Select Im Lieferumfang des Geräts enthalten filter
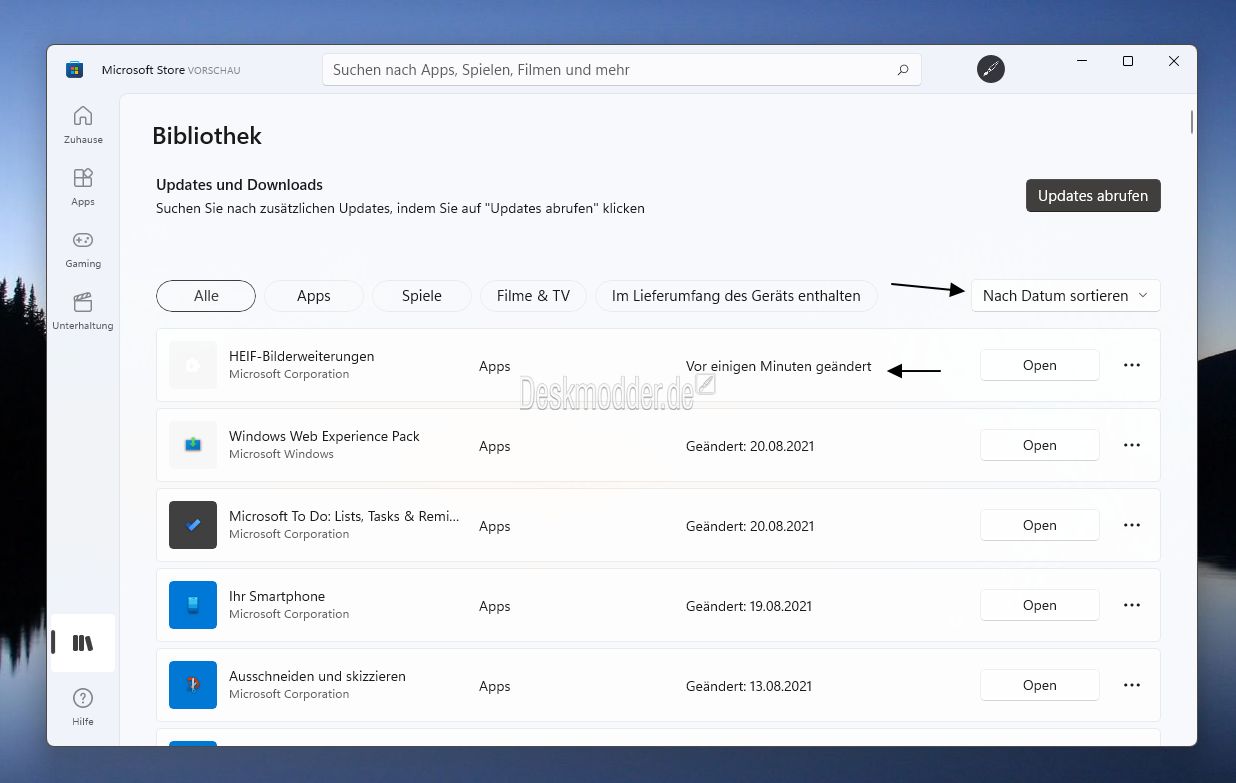Screen dimensions: 1236x783 pos(736,296)
